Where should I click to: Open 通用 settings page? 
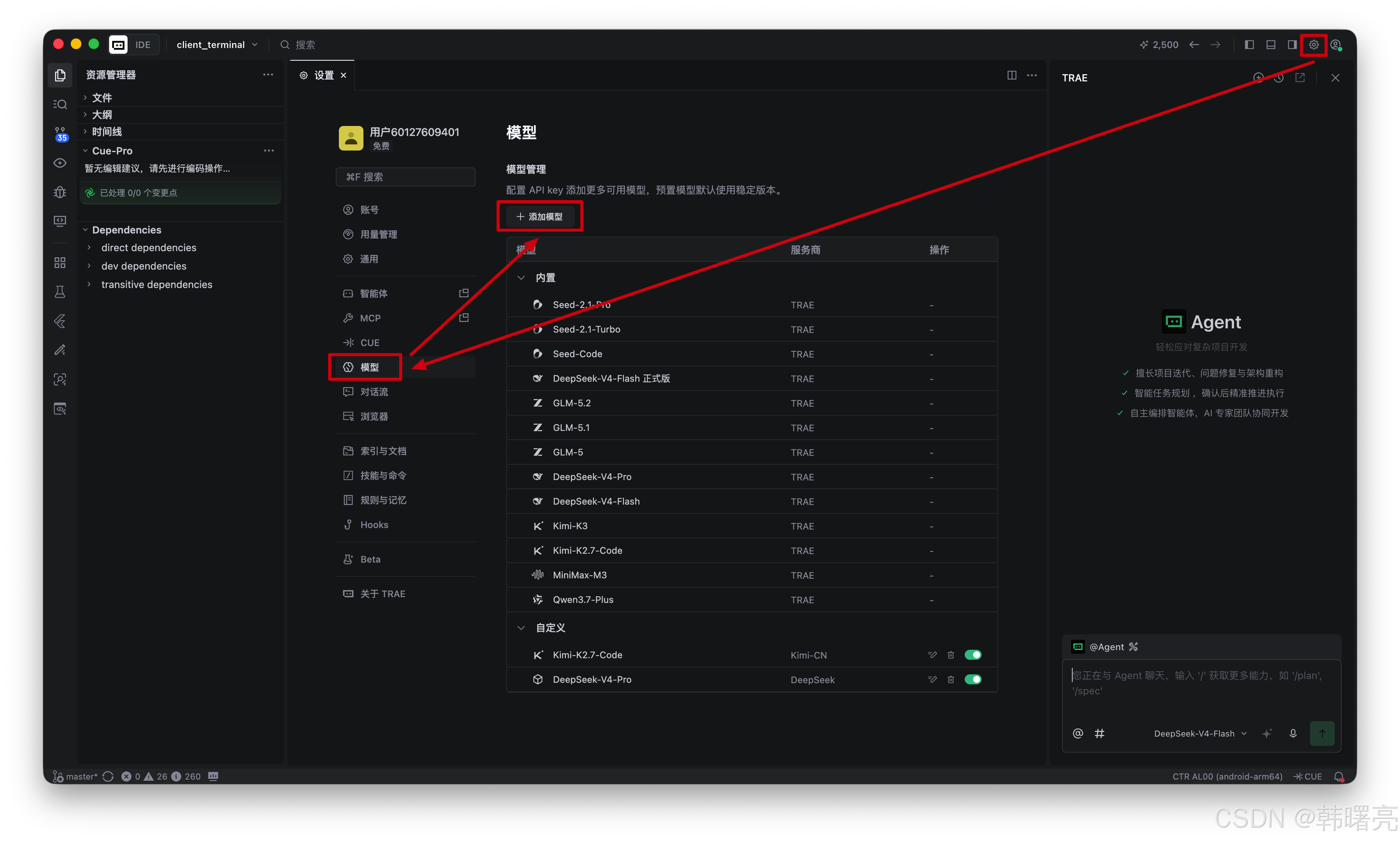(x=405, y=259)
